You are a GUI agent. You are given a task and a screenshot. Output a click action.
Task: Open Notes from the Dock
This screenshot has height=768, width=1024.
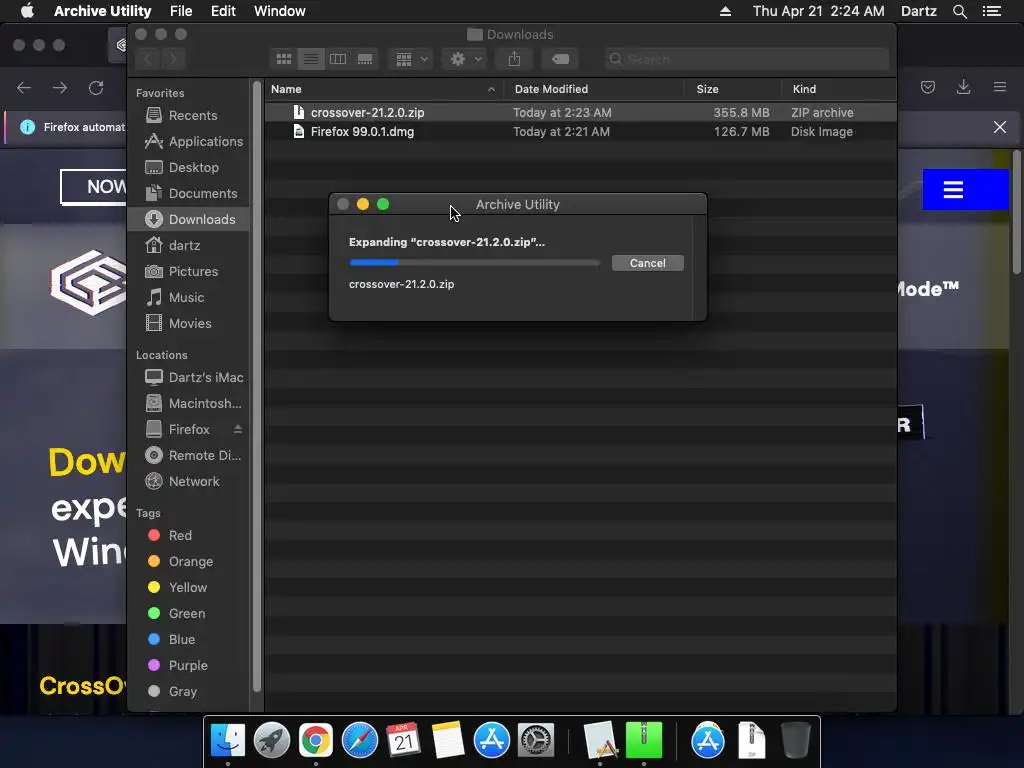447,740
